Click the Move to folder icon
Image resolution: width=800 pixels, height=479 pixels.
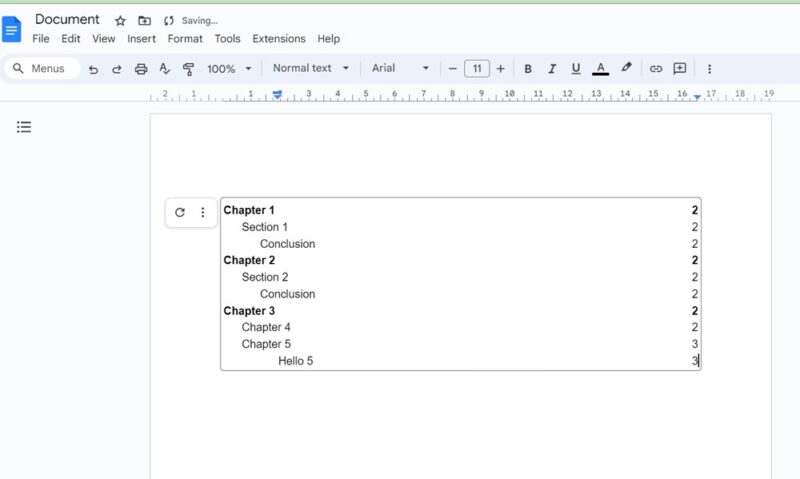tap(145, 21)
